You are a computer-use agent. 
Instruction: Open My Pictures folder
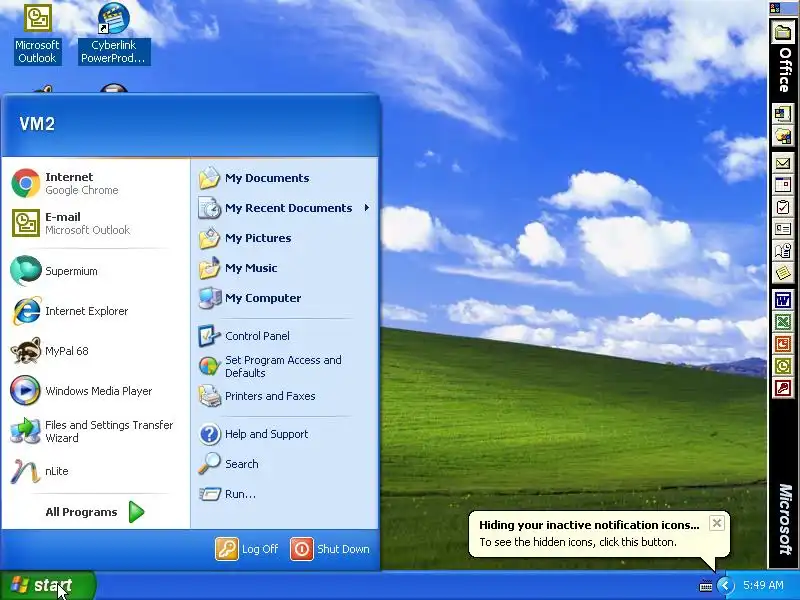[x=285, y=238]
